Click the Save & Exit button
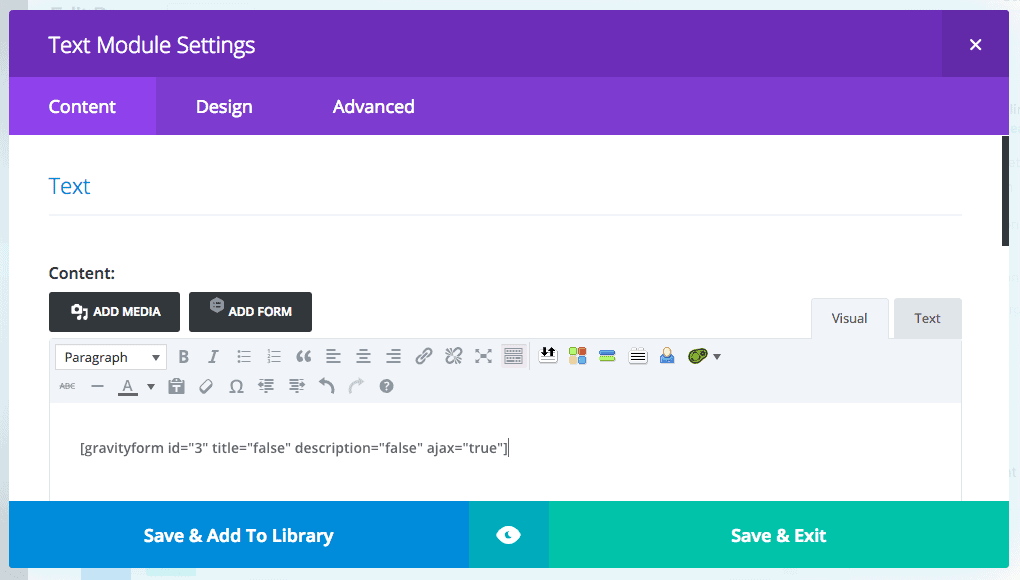The image size is (1020, 580). click(x=779, y=535)
